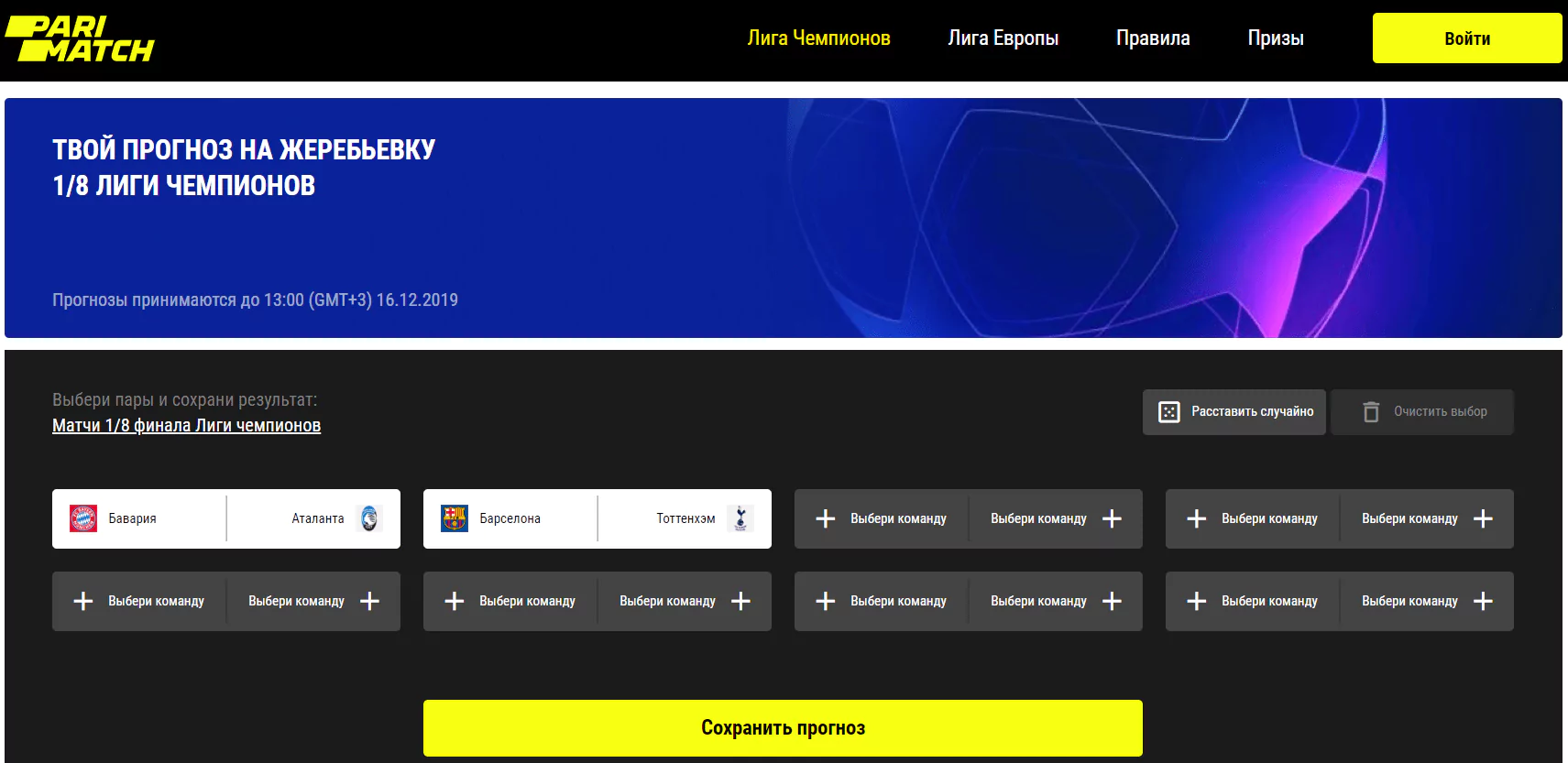Go to the Правила menu item

[x=1153, y=38]
